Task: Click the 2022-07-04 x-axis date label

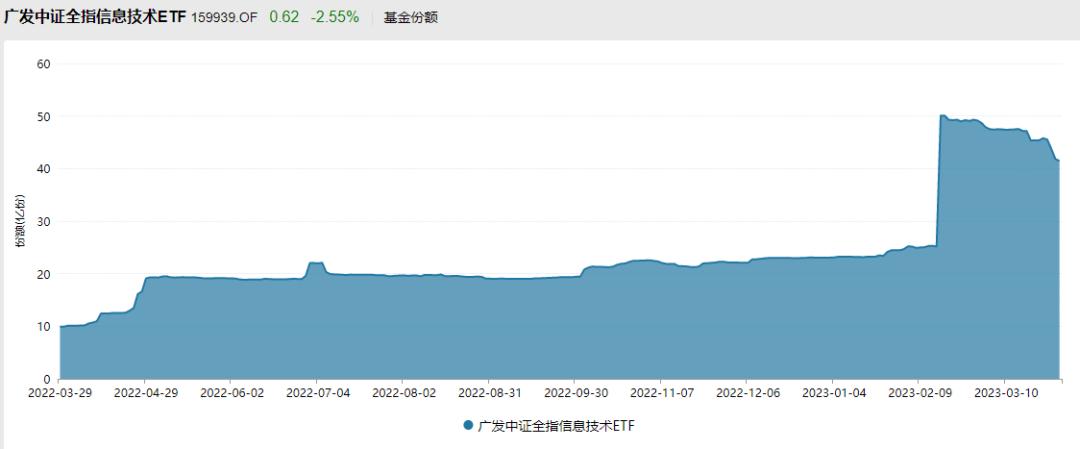Action: tap(317, 393)
